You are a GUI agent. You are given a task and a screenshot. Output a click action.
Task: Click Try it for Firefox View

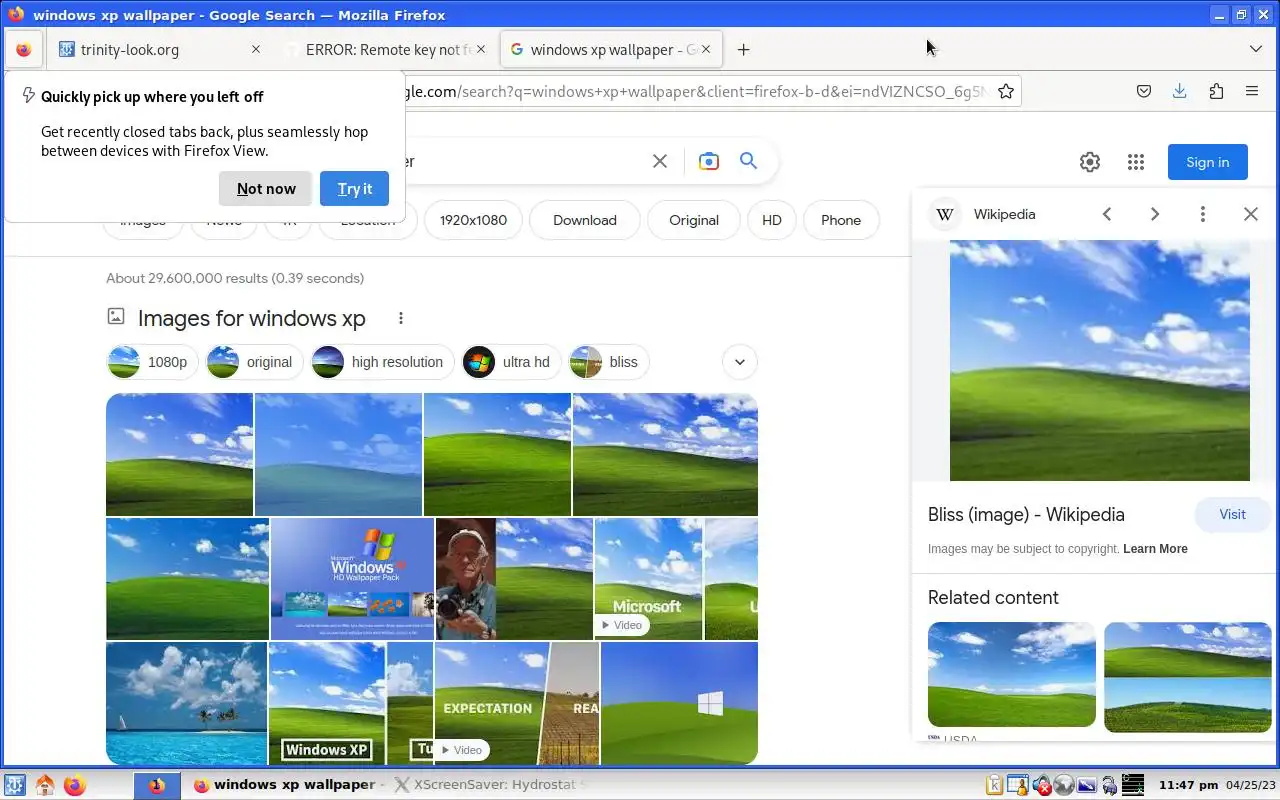[354, 188]
